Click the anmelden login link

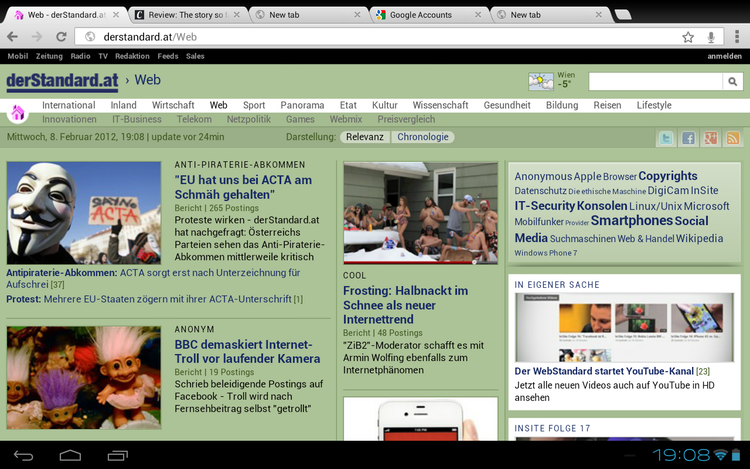click(x=724, y=56)
